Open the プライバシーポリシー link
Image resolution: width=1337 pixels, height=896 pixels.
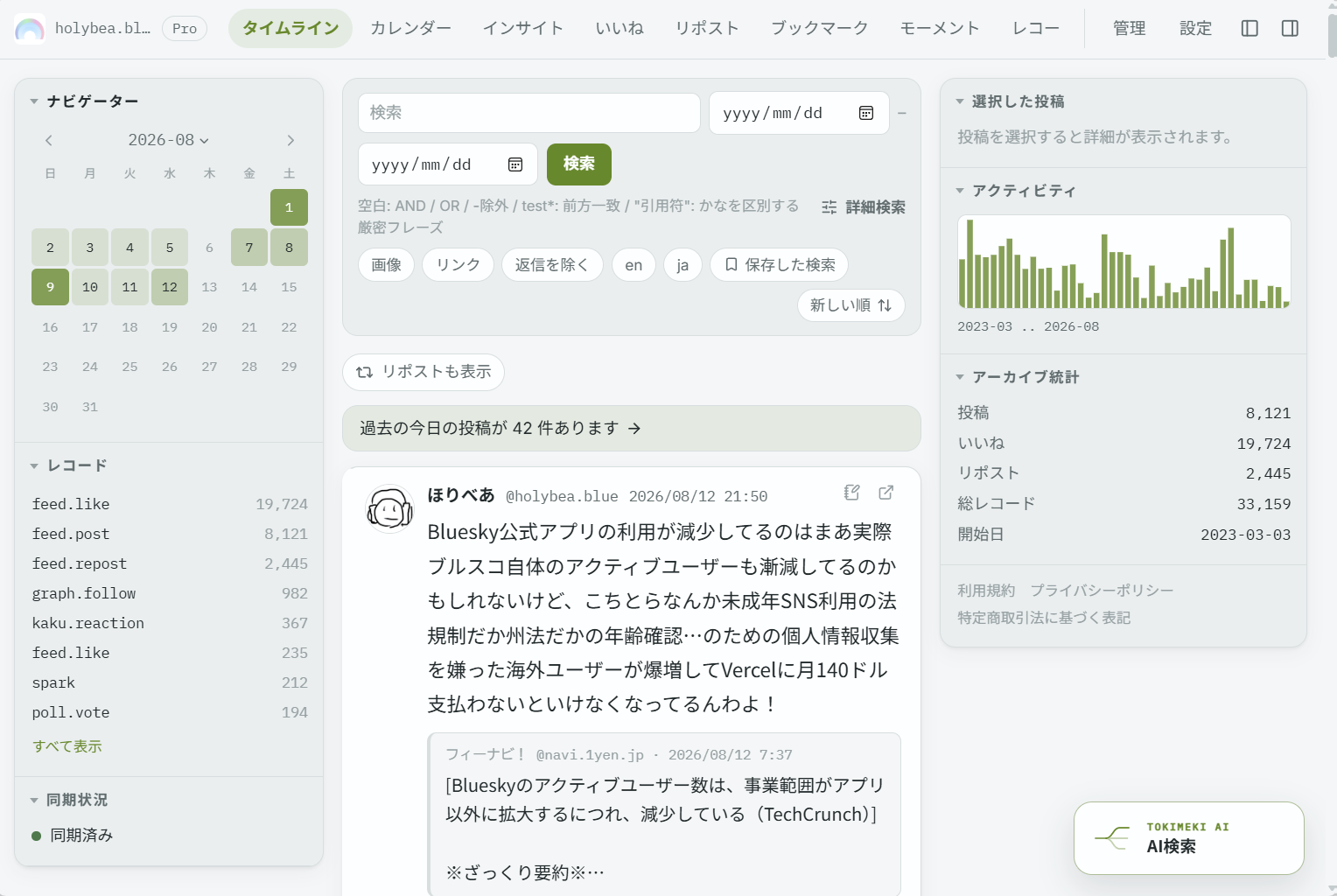coord(1102,591)
